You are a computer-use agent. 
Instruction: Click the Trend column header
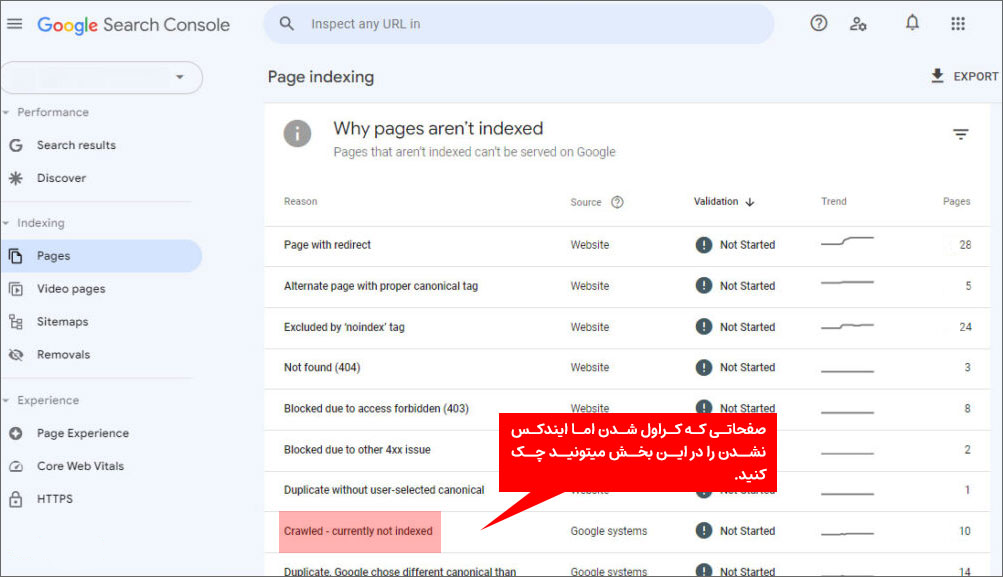coord(833,202)
